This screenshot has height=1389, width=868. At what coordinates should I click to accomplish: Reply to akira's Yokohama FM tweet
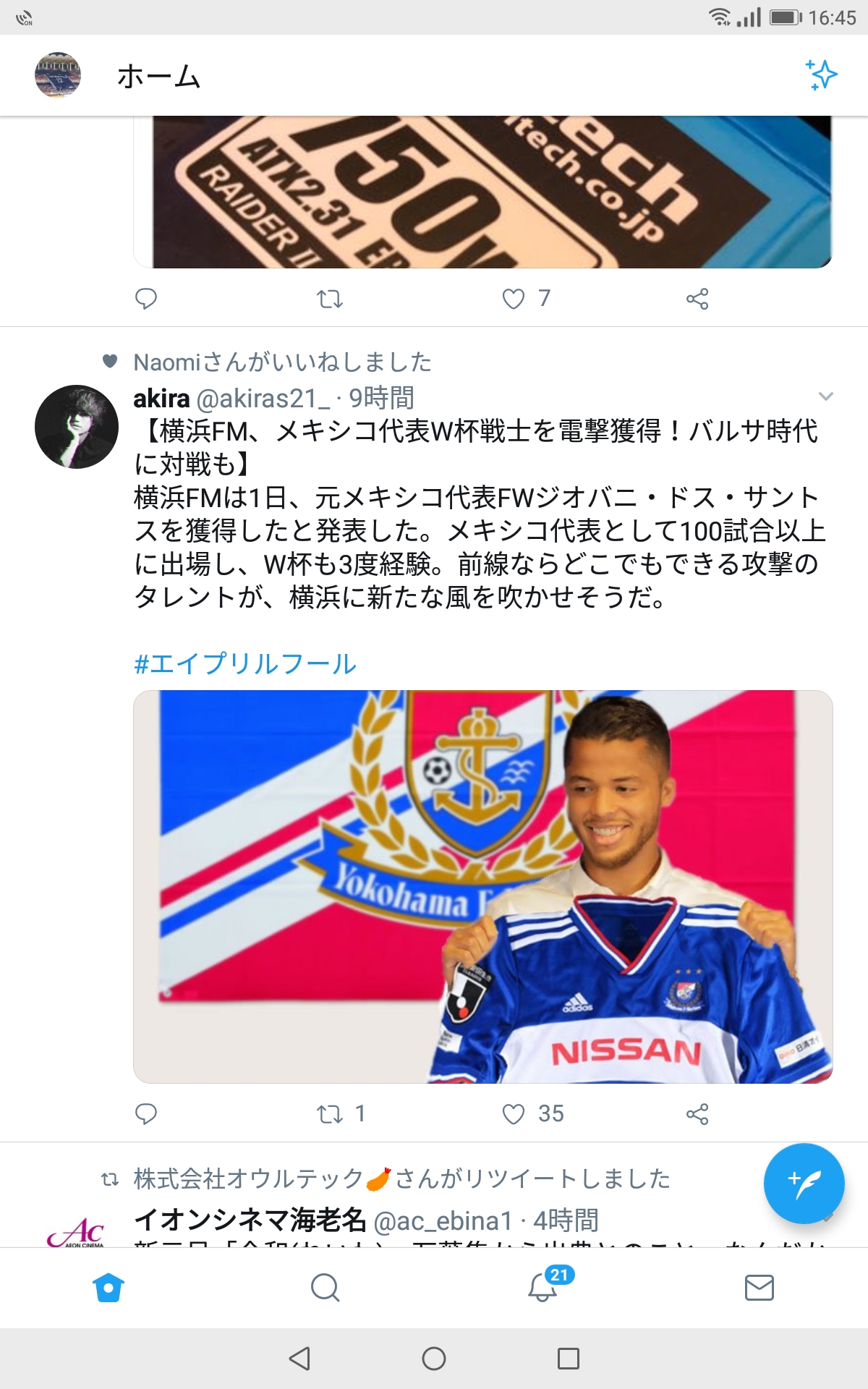click(146, 1114)
